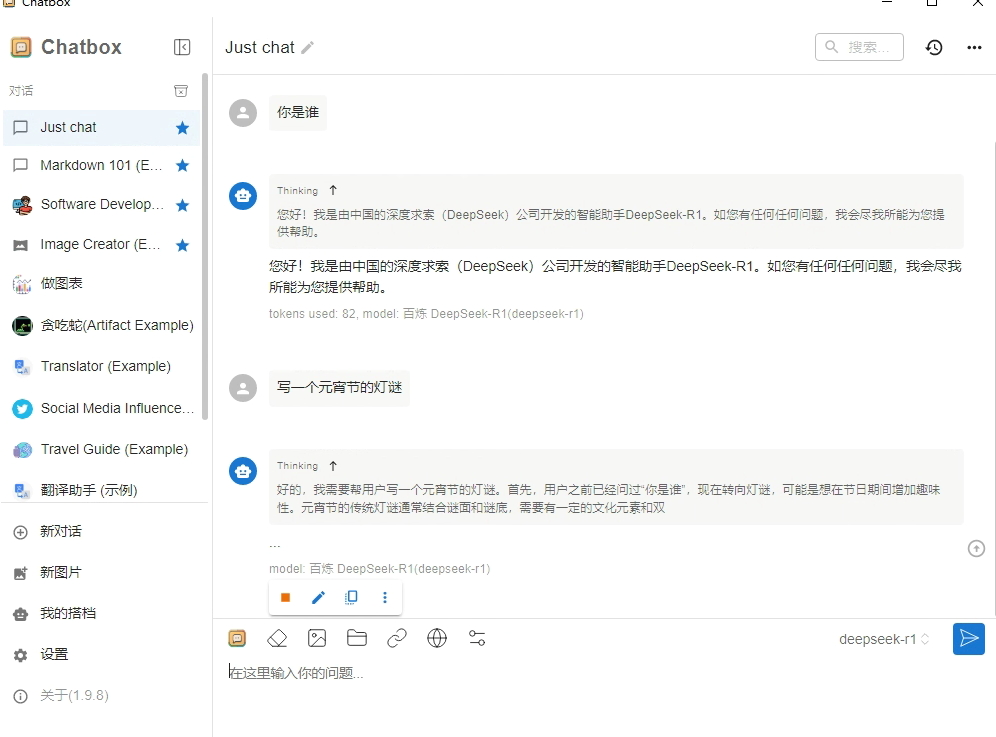Click the link icon in input toolbar
This screenshot has height=737, width=996.
[397, 638]
